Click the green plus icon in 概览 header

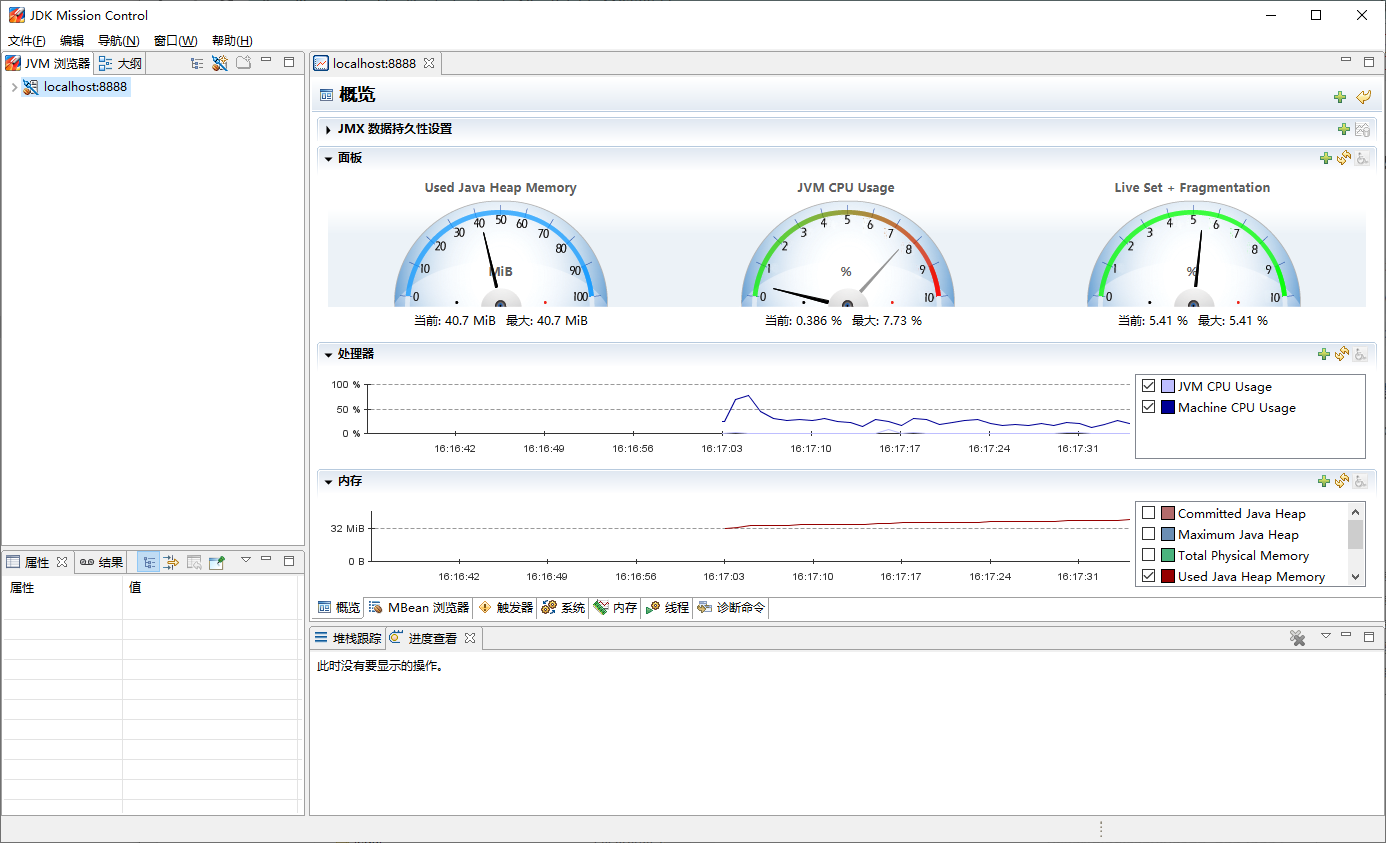1340,97
